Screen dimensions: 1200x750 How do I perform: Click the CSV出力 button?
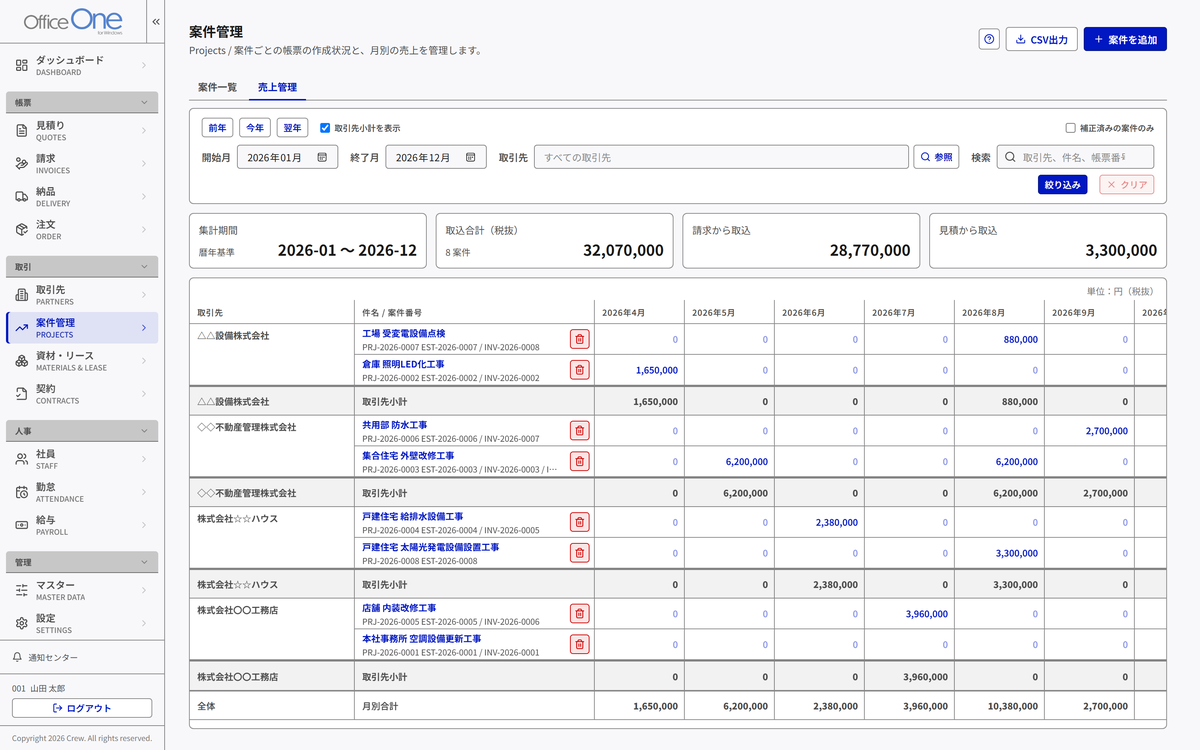[x=1041, y=39]
